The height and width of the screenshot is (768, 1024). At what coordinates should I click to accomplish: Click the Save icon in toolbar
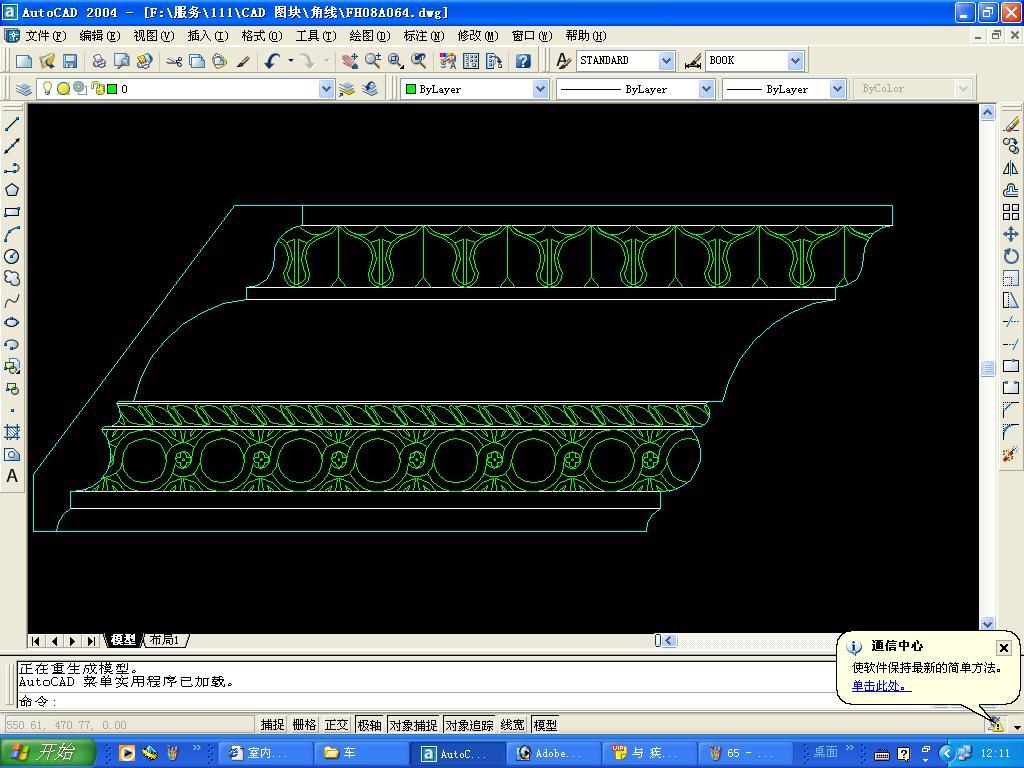70,61
